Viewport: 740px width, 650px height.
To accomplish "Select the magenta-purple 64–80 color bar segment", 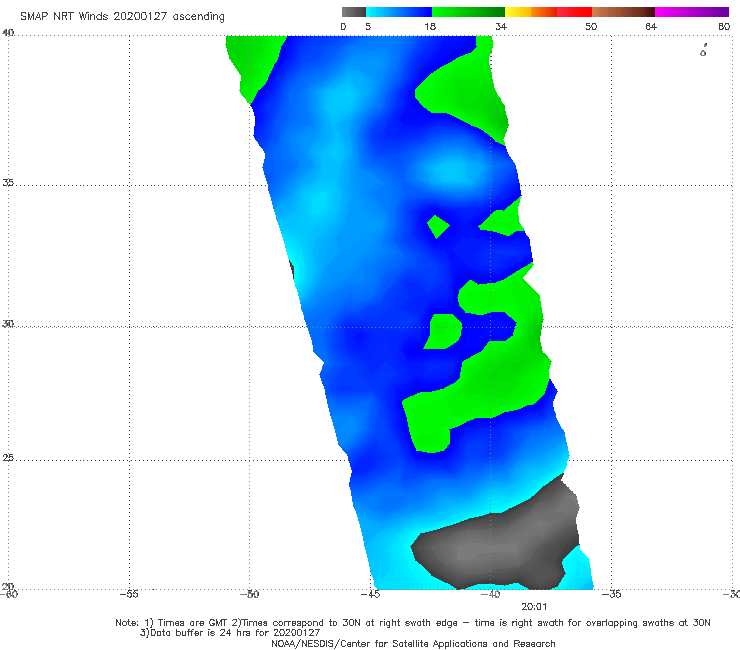I will pyautogui.click(x=692, y=12).
